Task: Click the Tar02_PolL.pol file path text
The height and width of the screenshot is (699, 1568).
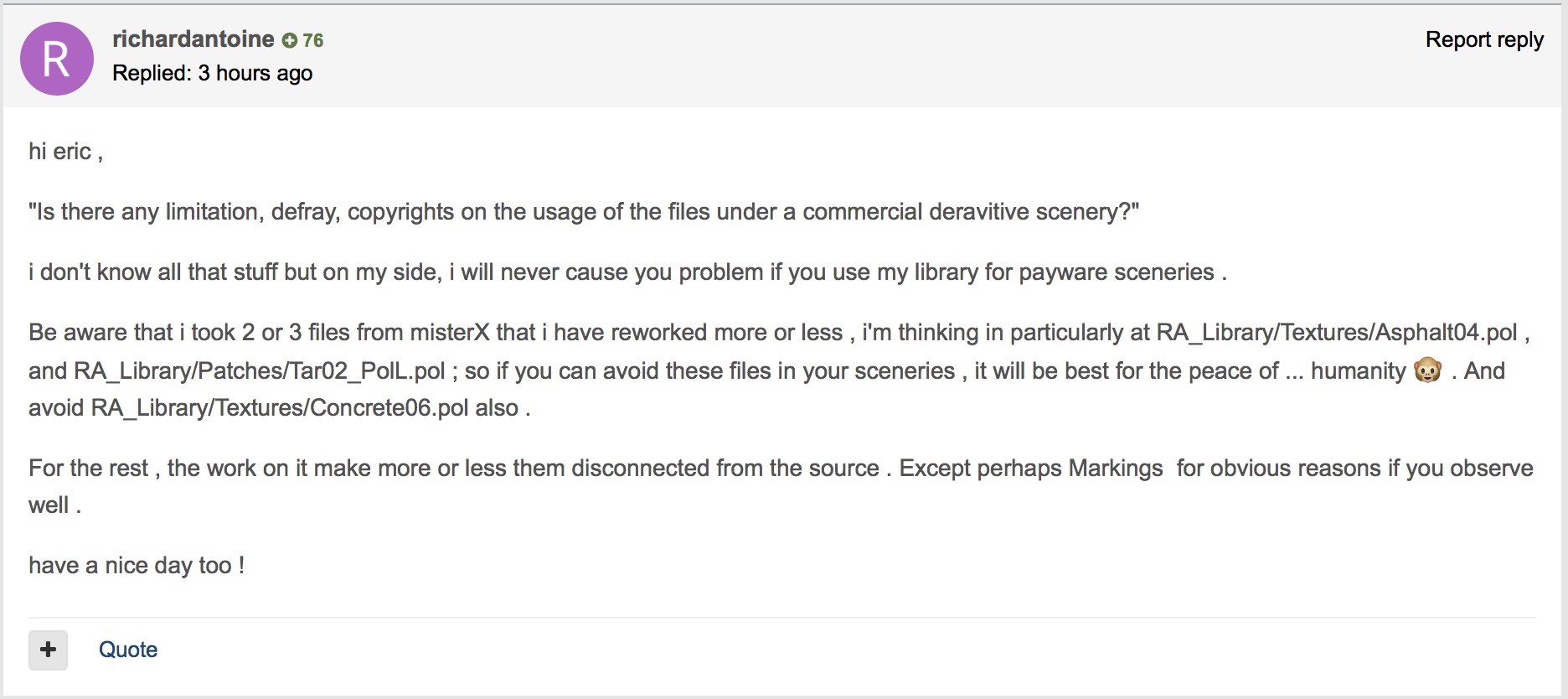Action: click(260, 370)
